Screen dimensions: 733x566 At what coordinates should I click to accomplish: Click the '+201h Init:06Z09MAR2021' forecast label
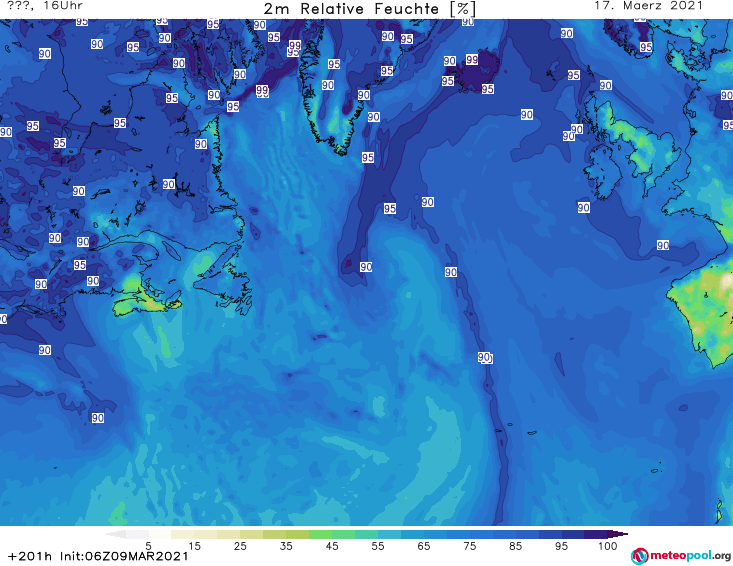point(98,556)
